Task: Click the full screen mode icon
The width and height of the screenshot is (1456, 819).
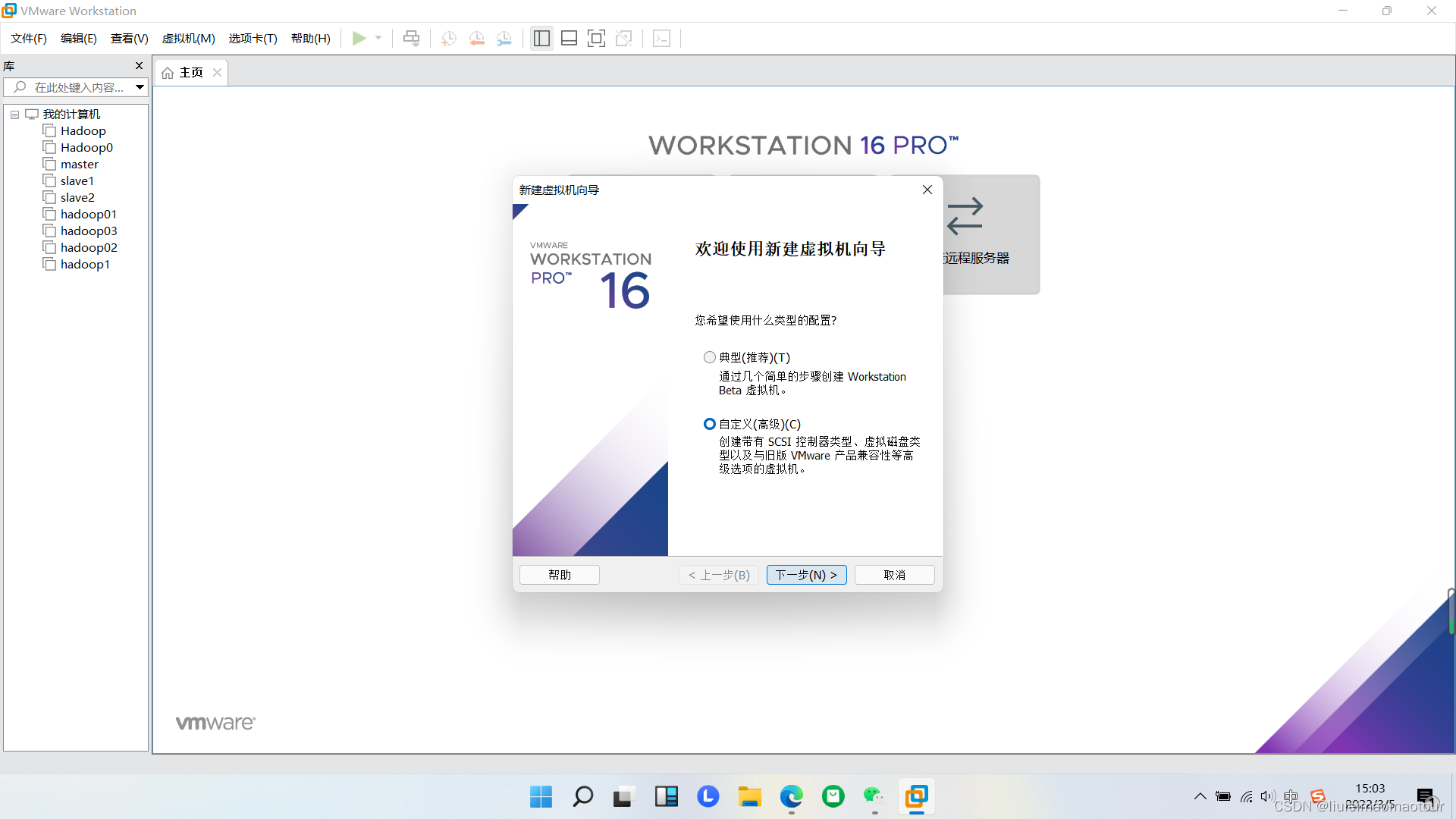Action: click(x=597, y=38)
